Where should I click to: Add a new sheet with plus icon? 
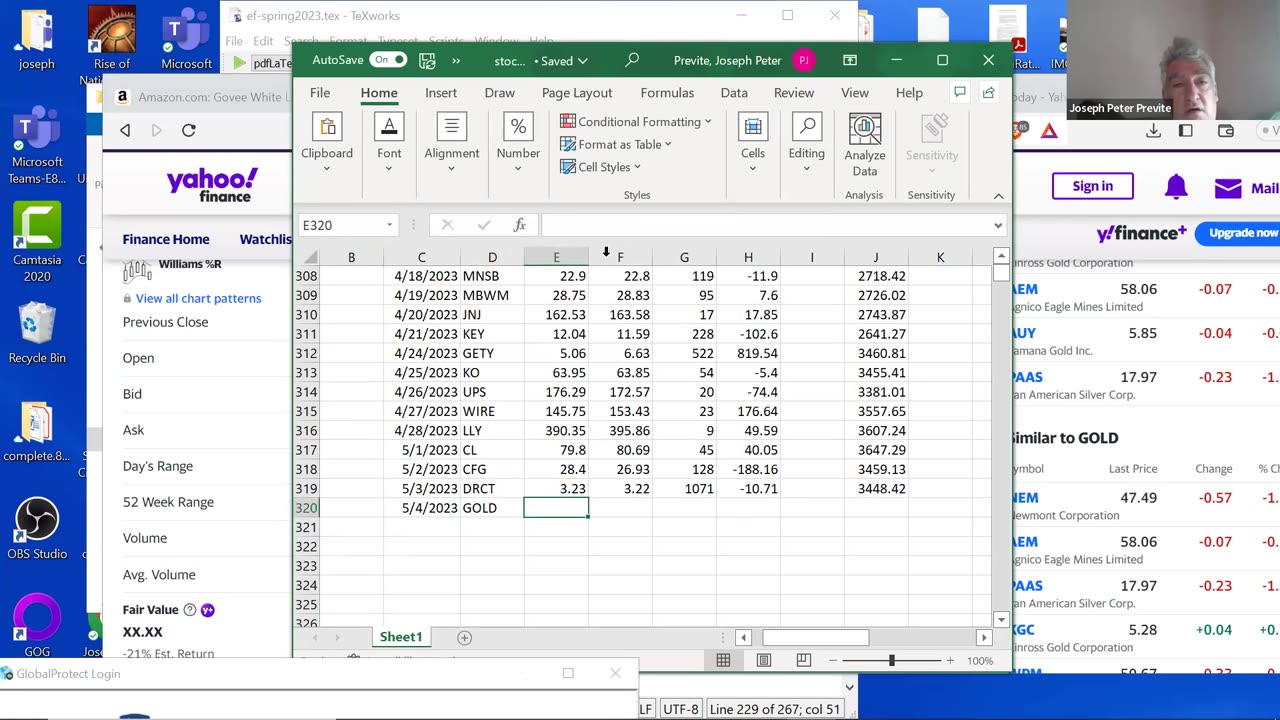(464, 637)
